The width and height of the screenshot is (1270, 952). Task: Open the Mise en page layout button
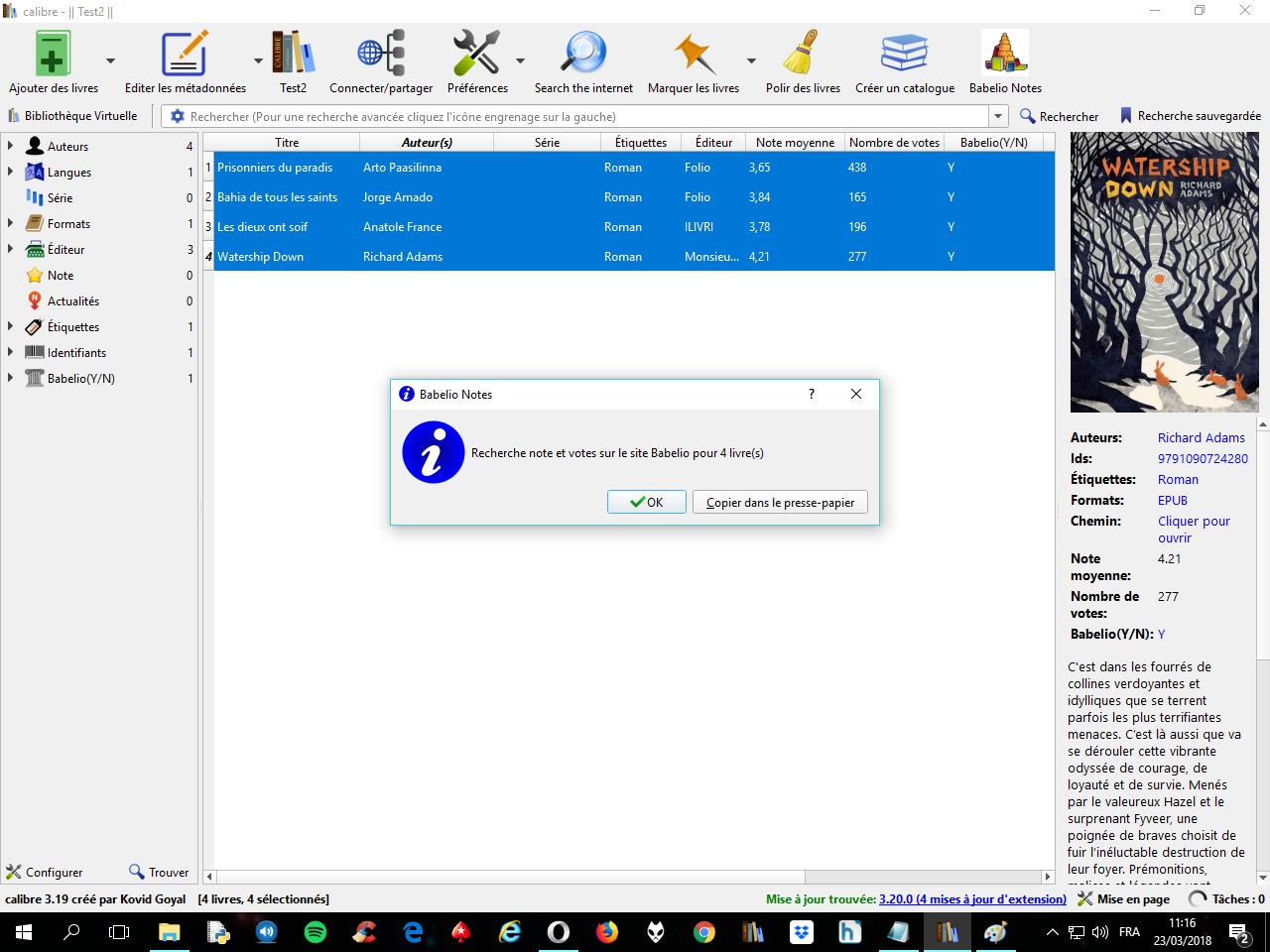tap(1124, 899)
